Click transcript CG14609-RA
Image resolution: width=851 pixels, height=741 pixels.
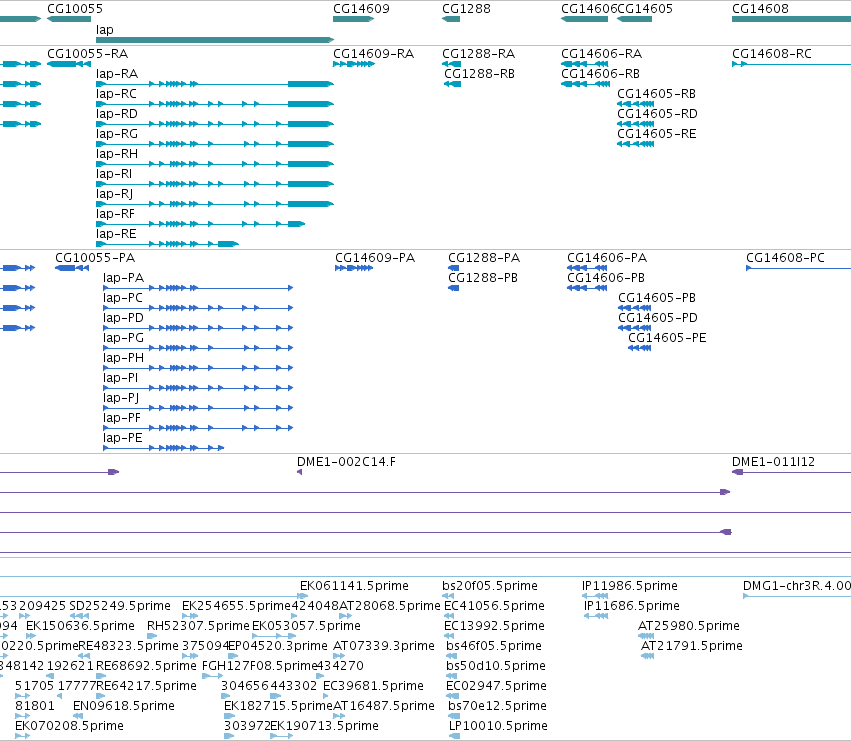pos(354,64)
